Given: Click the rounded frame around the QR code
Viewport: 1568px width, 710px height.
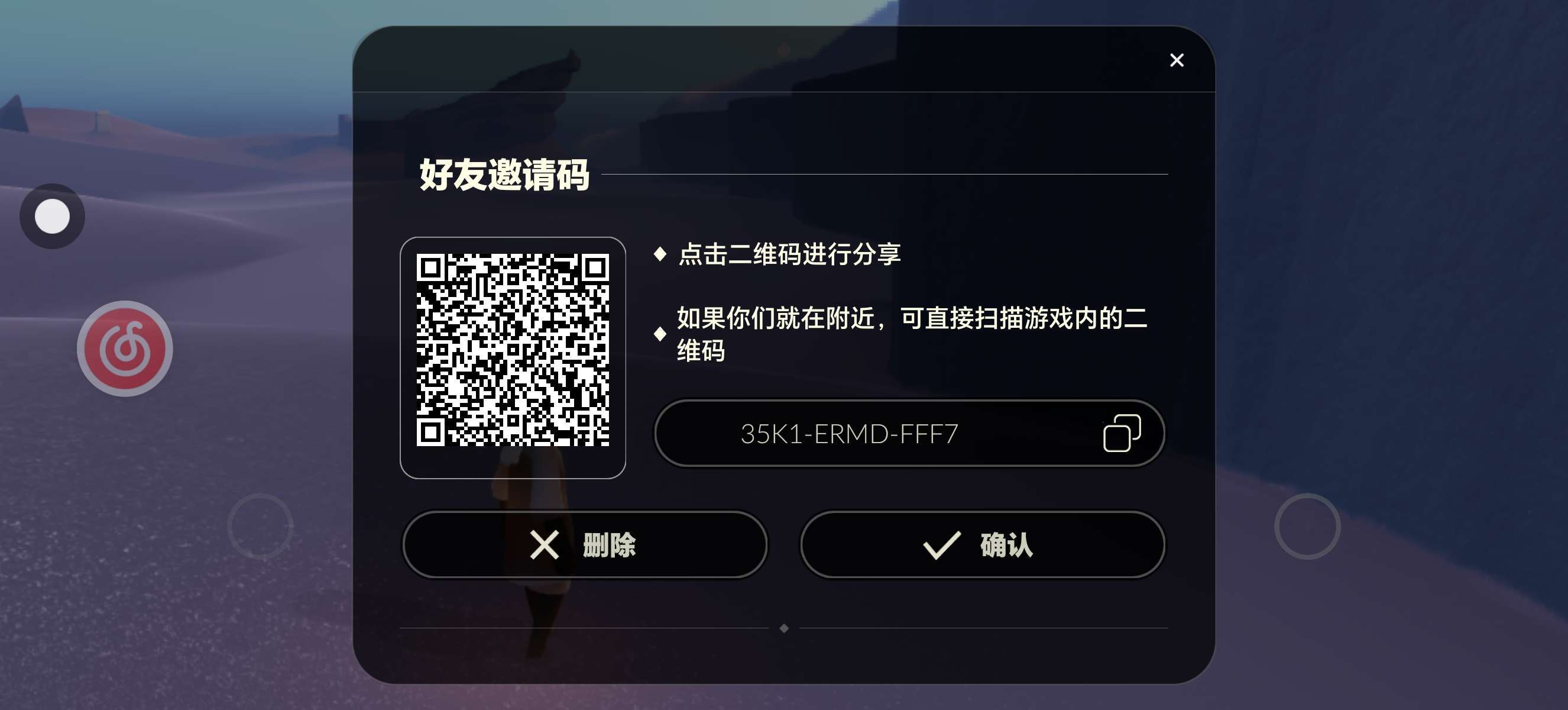Looking at the screenshot, I should [513, 358].
